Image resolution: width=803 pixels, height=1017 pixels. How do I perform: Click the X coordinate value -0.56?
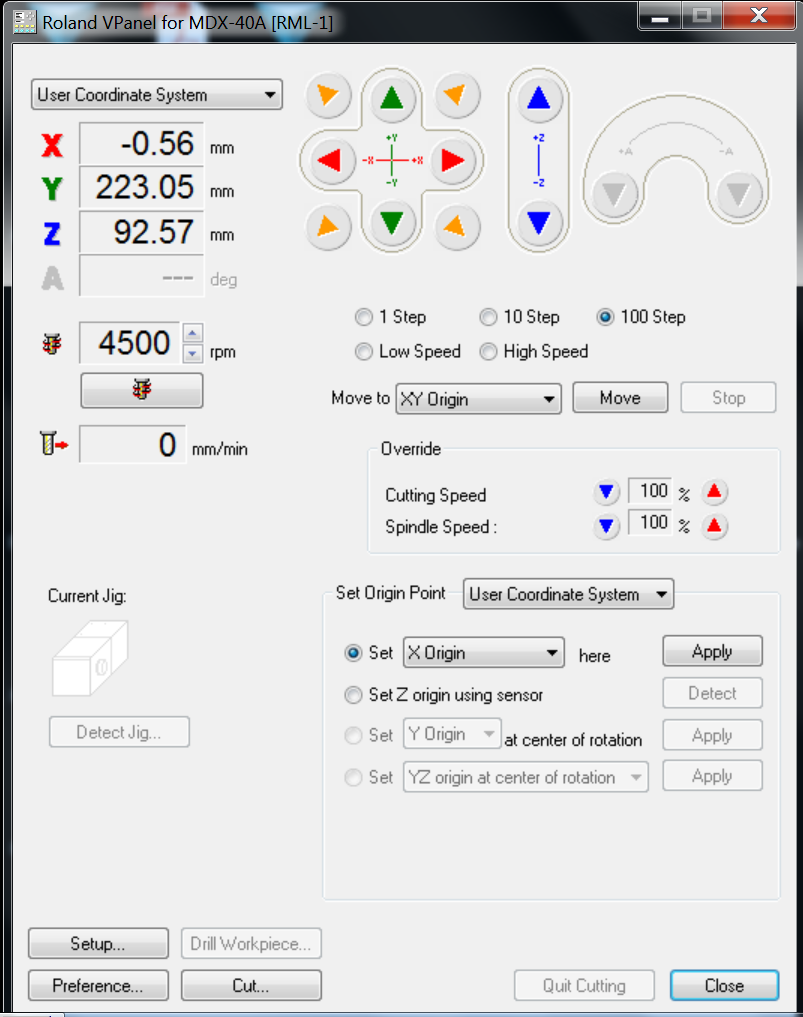click(141, 143)
